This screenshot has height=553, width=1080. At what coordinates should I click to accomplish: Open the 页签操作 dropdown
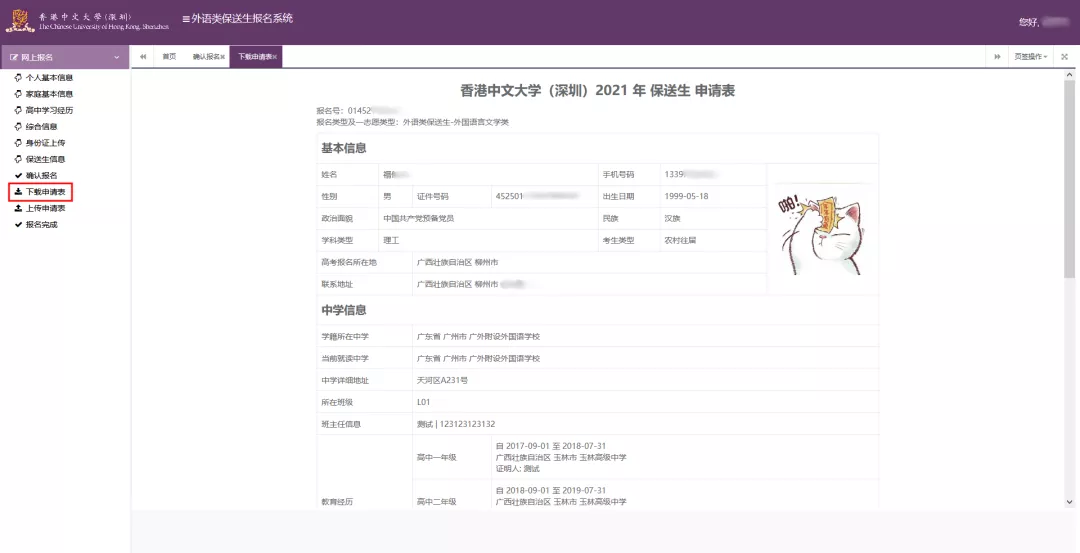click(1031, 57)
